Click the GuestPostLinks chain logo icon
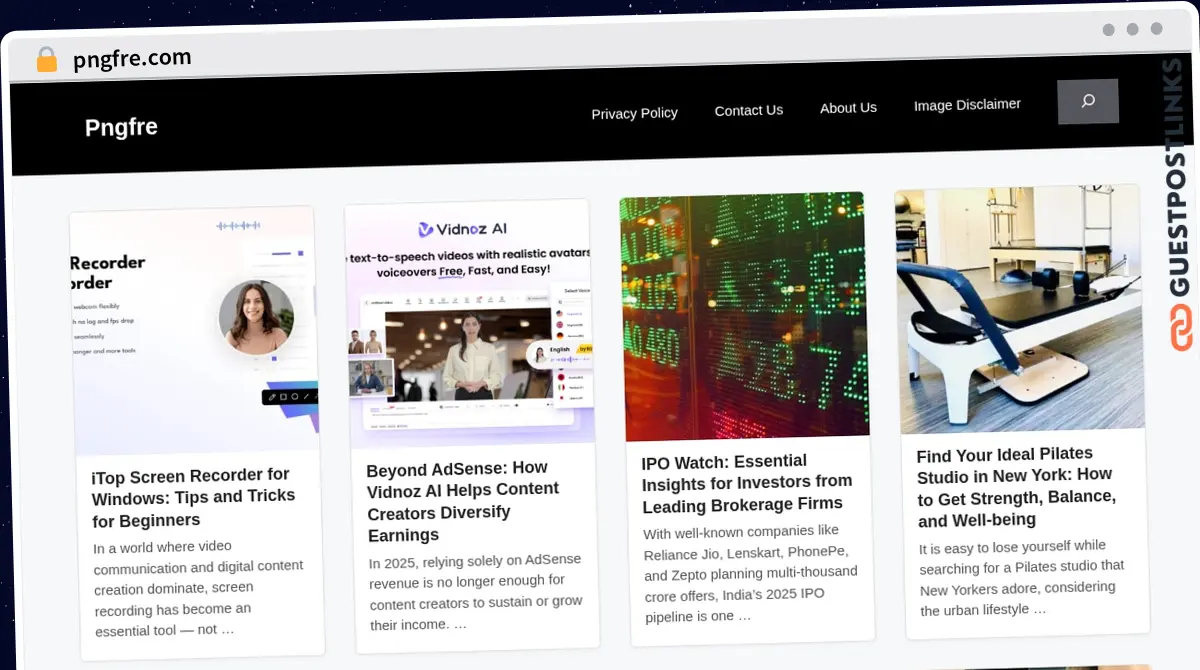The width and height of the screenshot is (1200, 670). [x=1181, y=328]
